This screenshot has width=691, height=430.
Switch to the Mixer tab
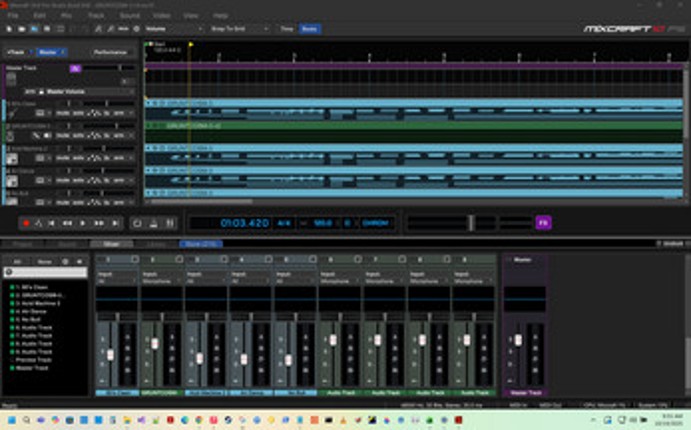point(111,244)
